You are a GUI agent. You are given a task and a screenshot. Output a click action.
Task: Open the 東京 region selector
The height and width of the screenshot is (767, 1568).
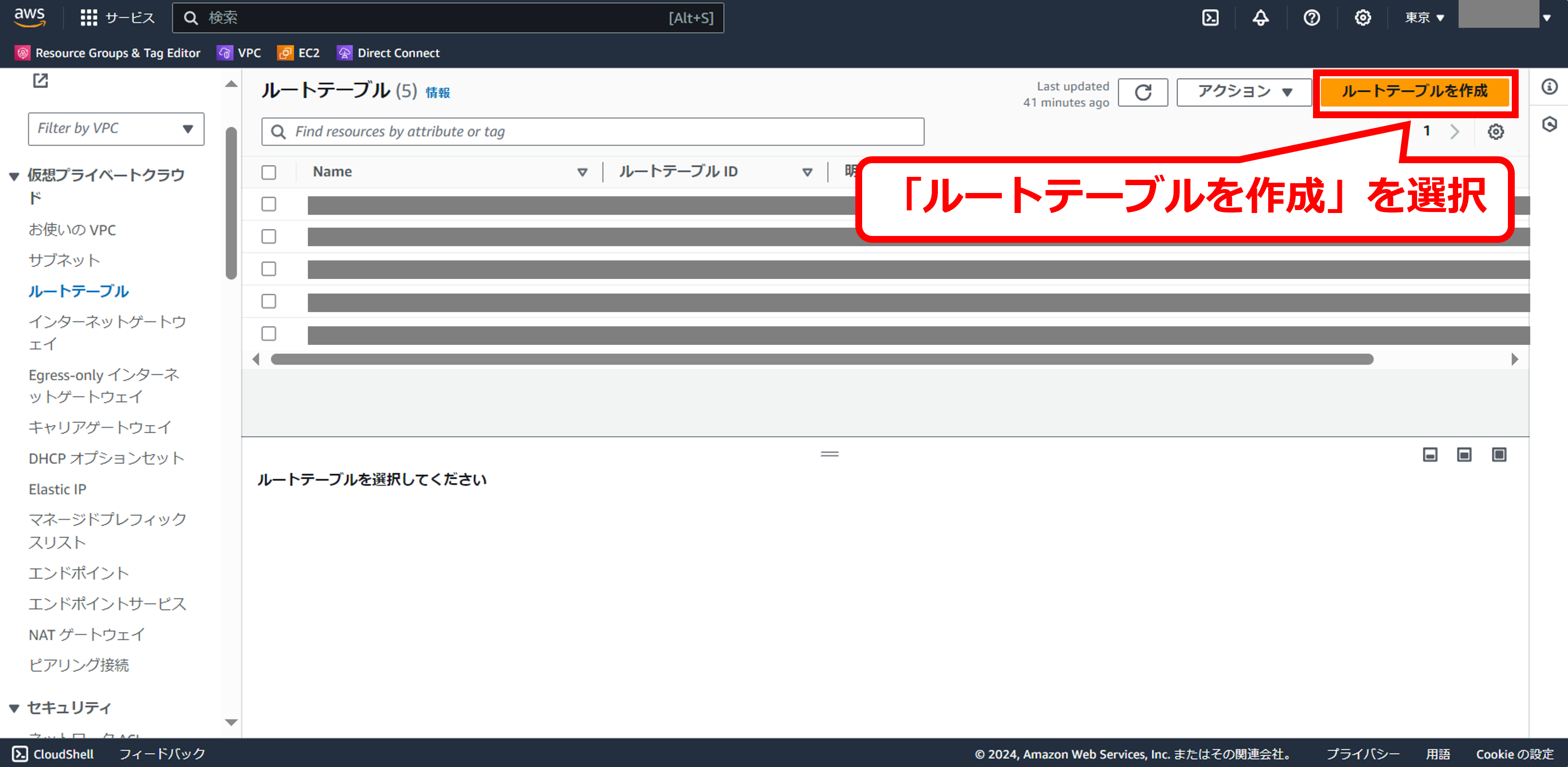coord(1424,18)
